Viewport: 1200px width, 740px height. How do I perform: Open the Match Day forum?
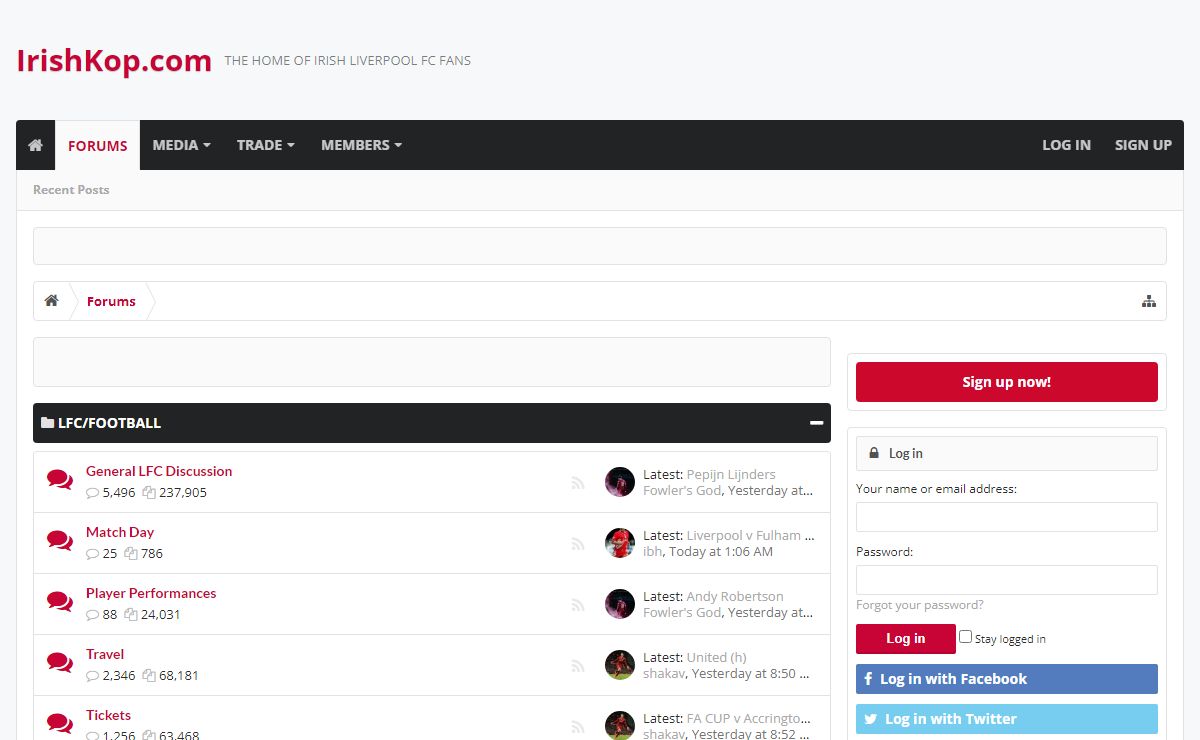point(120,532)
